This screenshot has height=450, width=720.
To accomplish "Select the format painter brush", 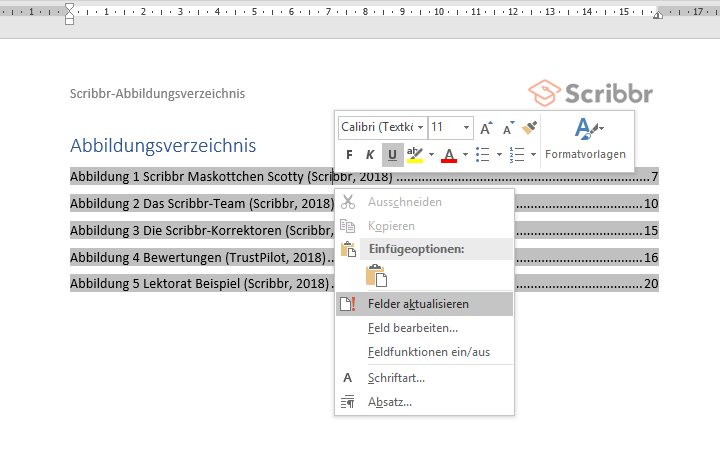I will 529,128.
